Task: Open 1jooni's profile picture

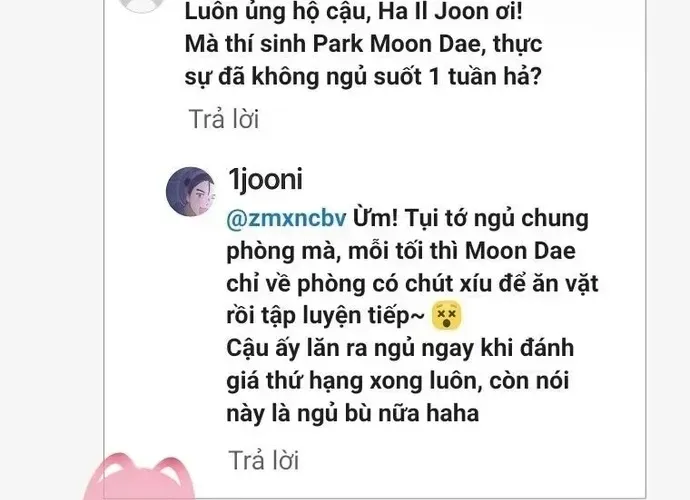Action: 191,191
